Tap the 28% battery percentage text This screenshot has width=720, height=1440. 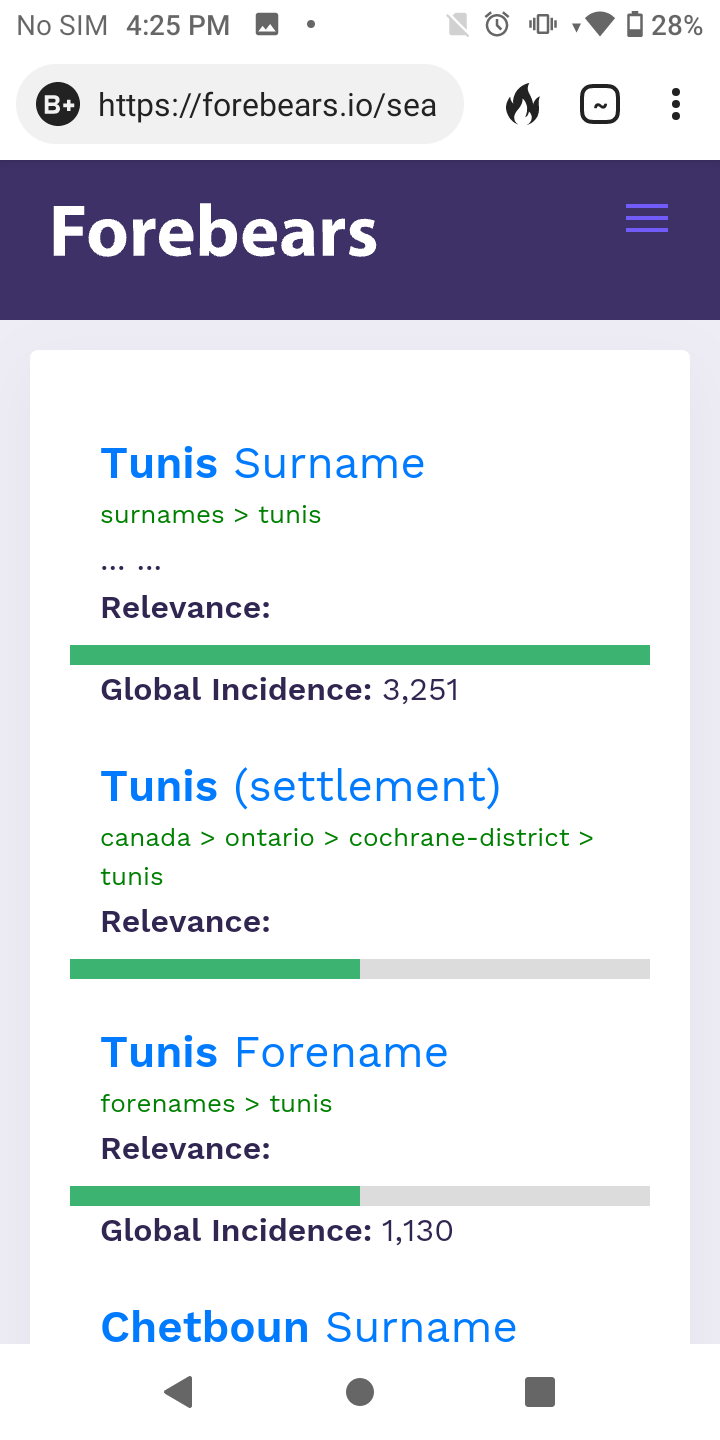click(677, 25)
